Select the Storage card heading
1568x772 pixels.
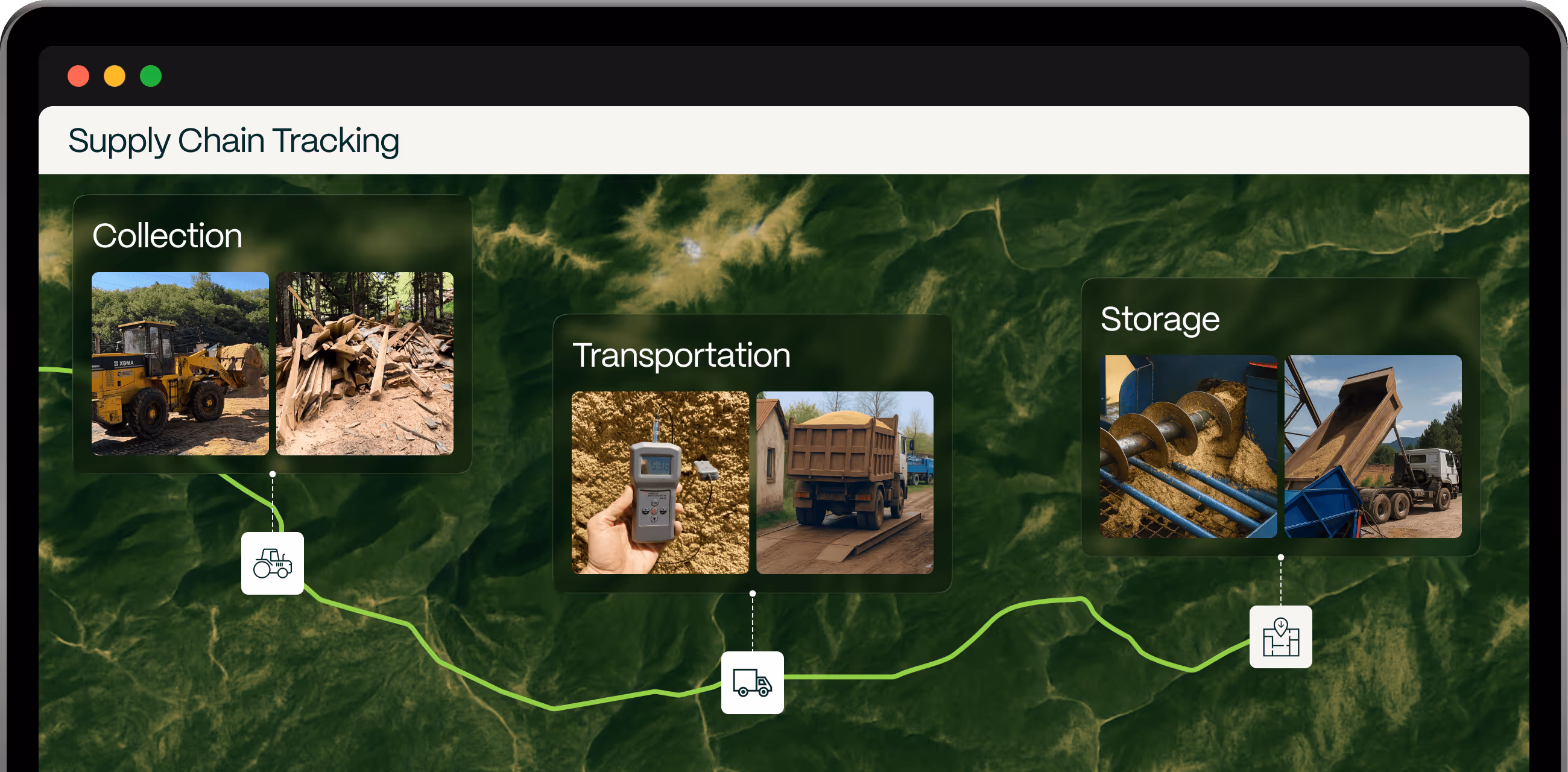(1160, 320)
